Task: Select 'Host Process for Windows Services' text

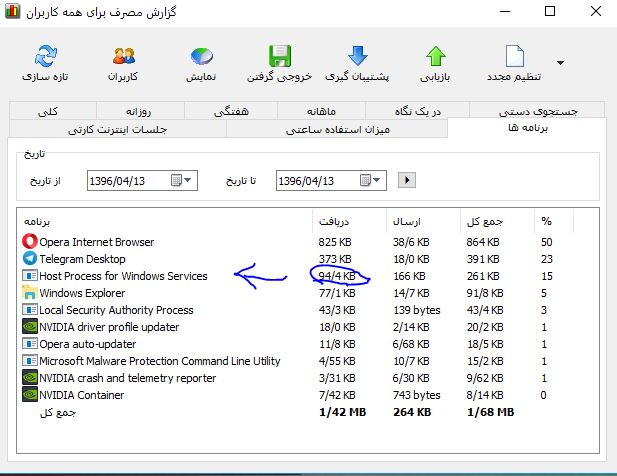Action: (x=123, y=276)
